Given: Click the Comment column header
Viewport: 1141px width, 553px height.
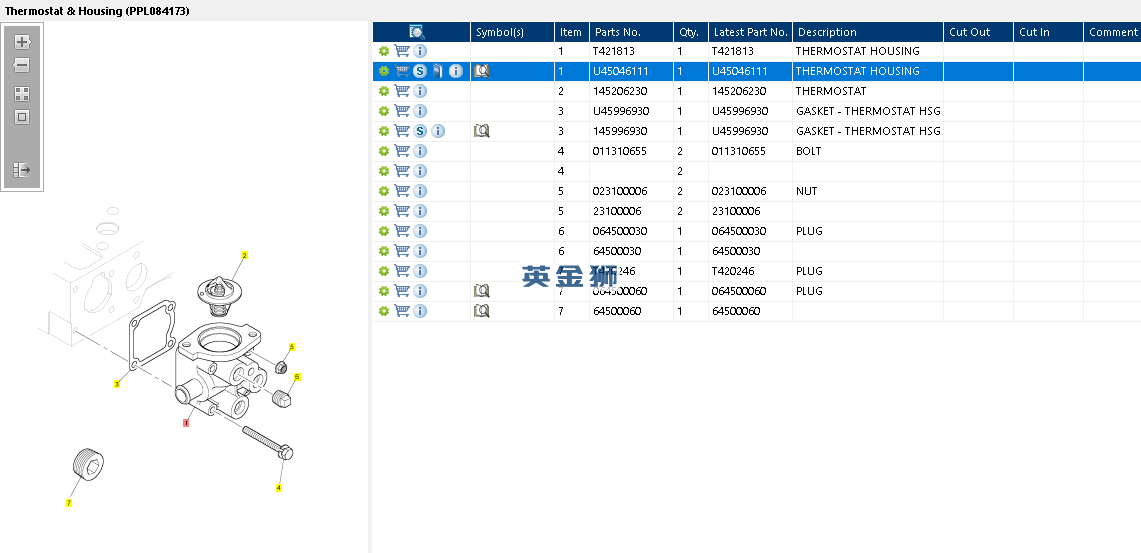Looking at the screenshot, I should pyautogui.click(x=1112, y=32).
